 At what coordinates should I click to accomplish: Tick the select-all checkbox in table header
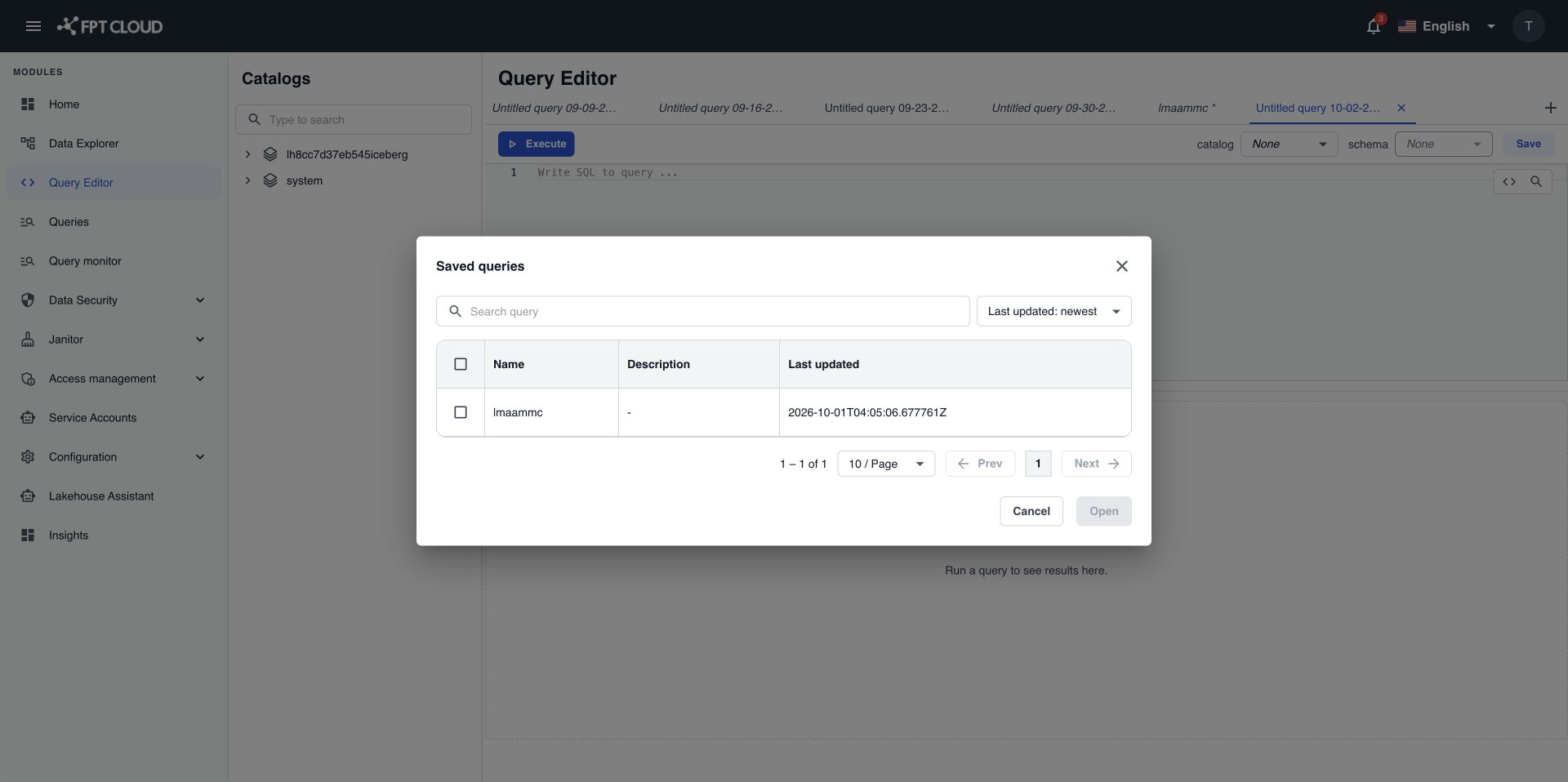[461, 364]
